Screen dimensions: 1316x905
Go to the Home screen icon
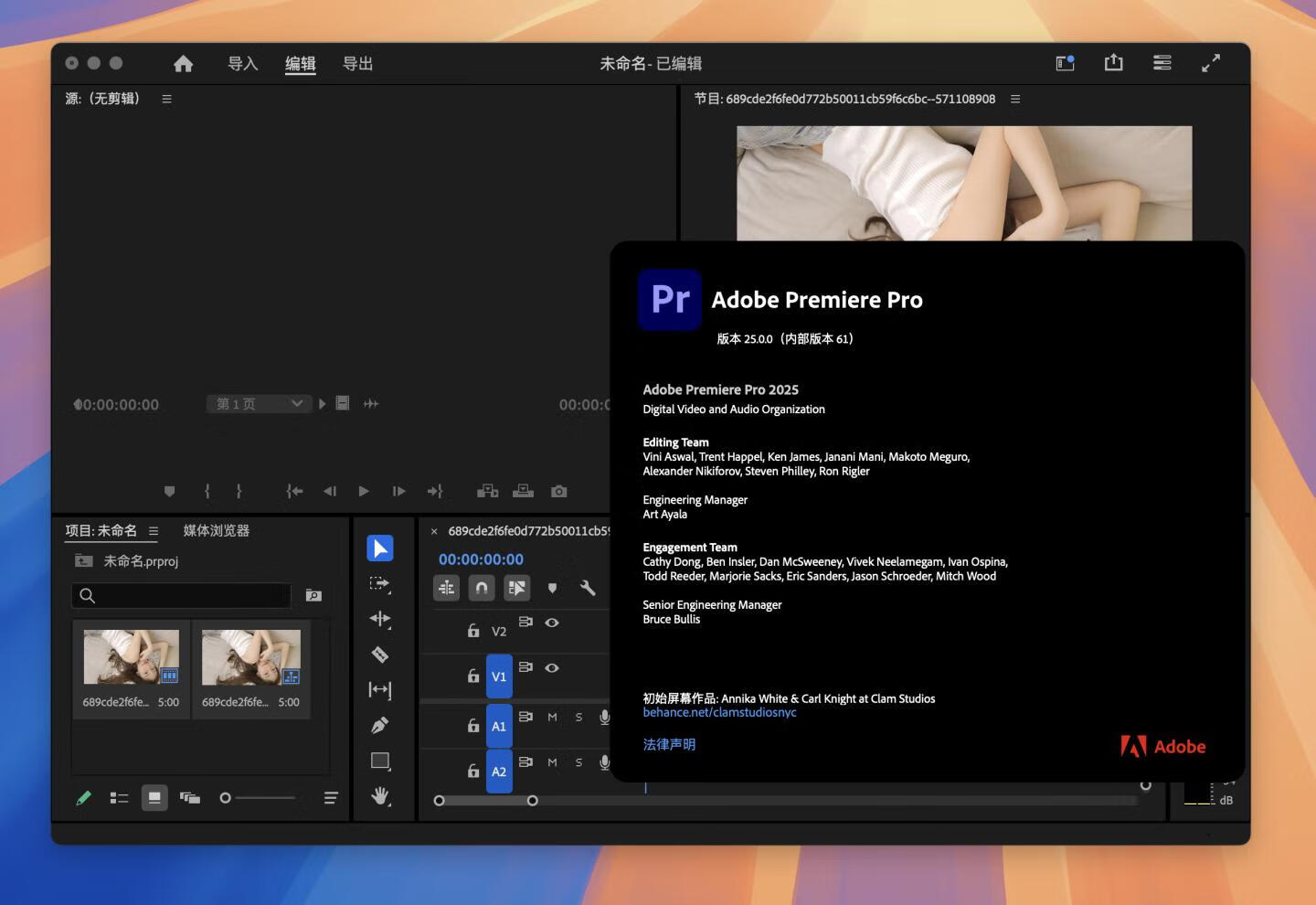(183, 63)
